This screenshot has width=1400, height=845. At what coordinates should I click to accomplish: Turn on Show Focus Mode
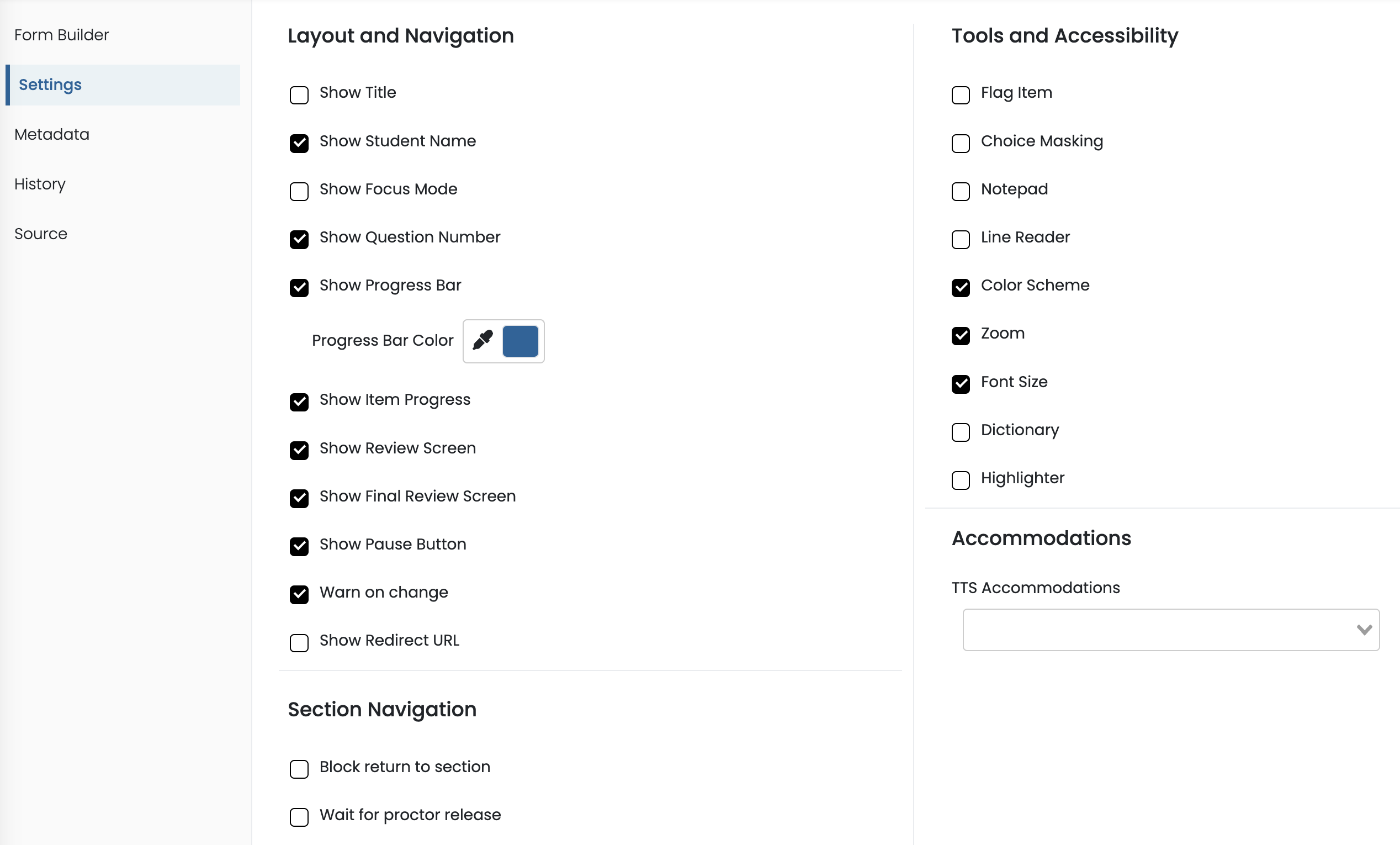[299, 192]
